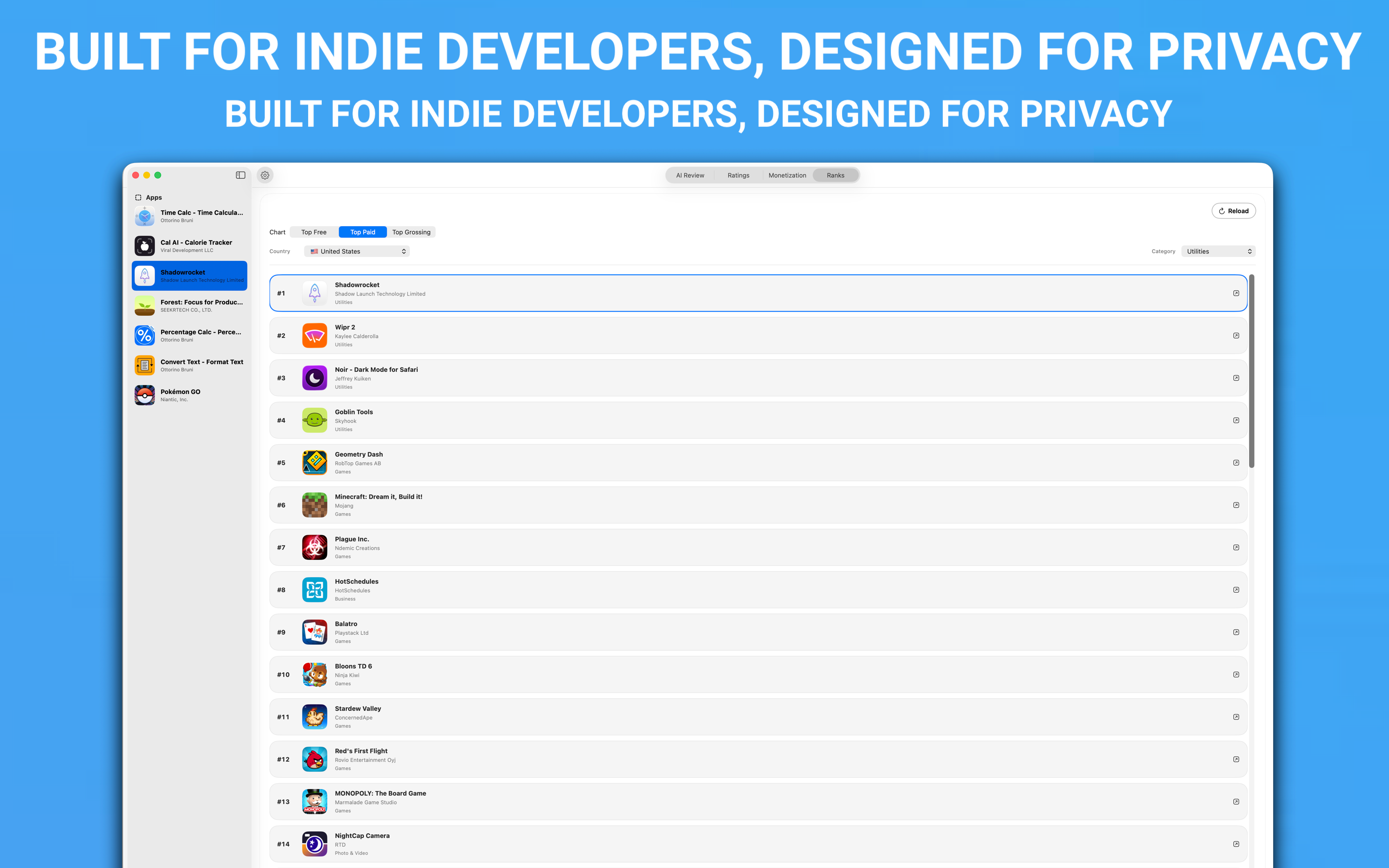Click the Geometry Dash app icon
1389x868 pixels.
314,463
